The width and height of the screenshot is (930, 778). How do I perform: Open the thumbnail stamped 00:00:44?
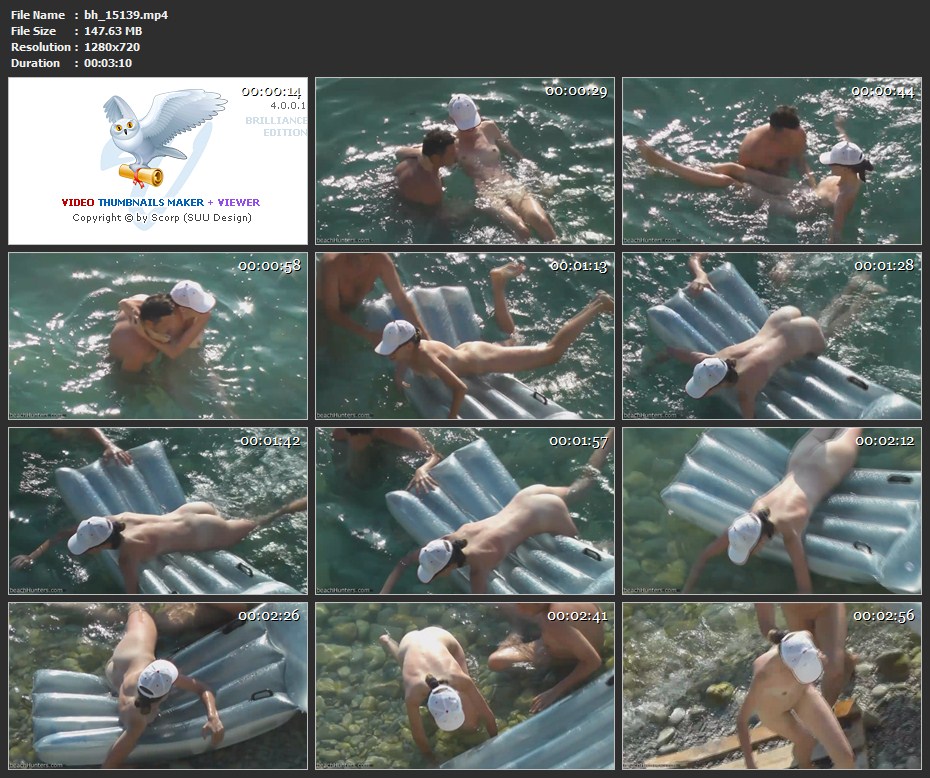pos(771,161)
